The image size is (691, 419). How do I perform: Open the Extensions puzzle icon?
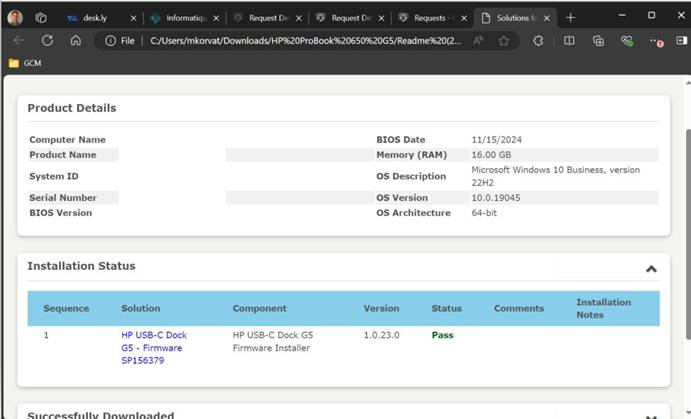[x=538, y=41]
